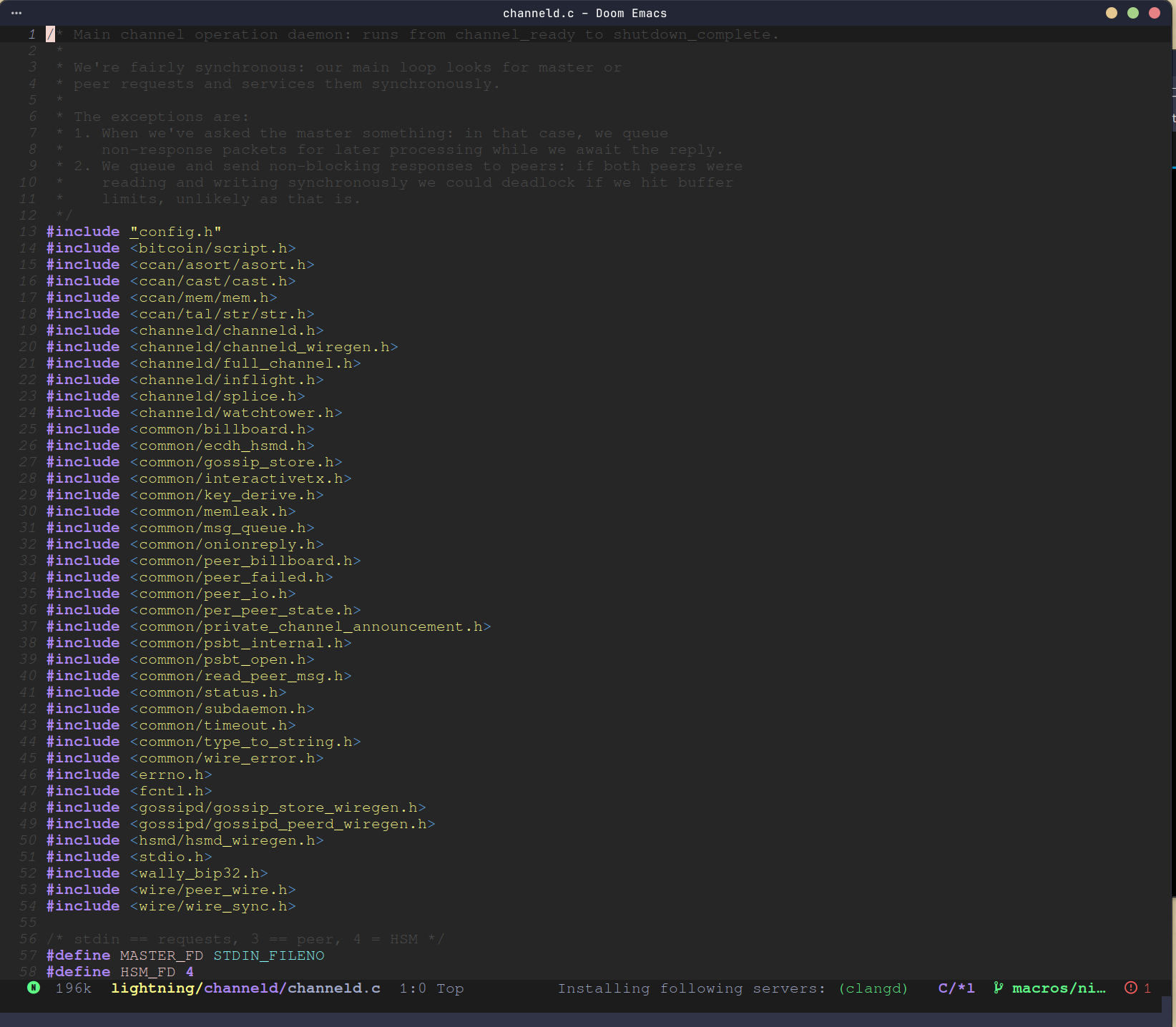Image resolution: width=1176 pixels, height=1027 pixels.
Task: Click <fcntl.h> header name
Action: (171, 791)
